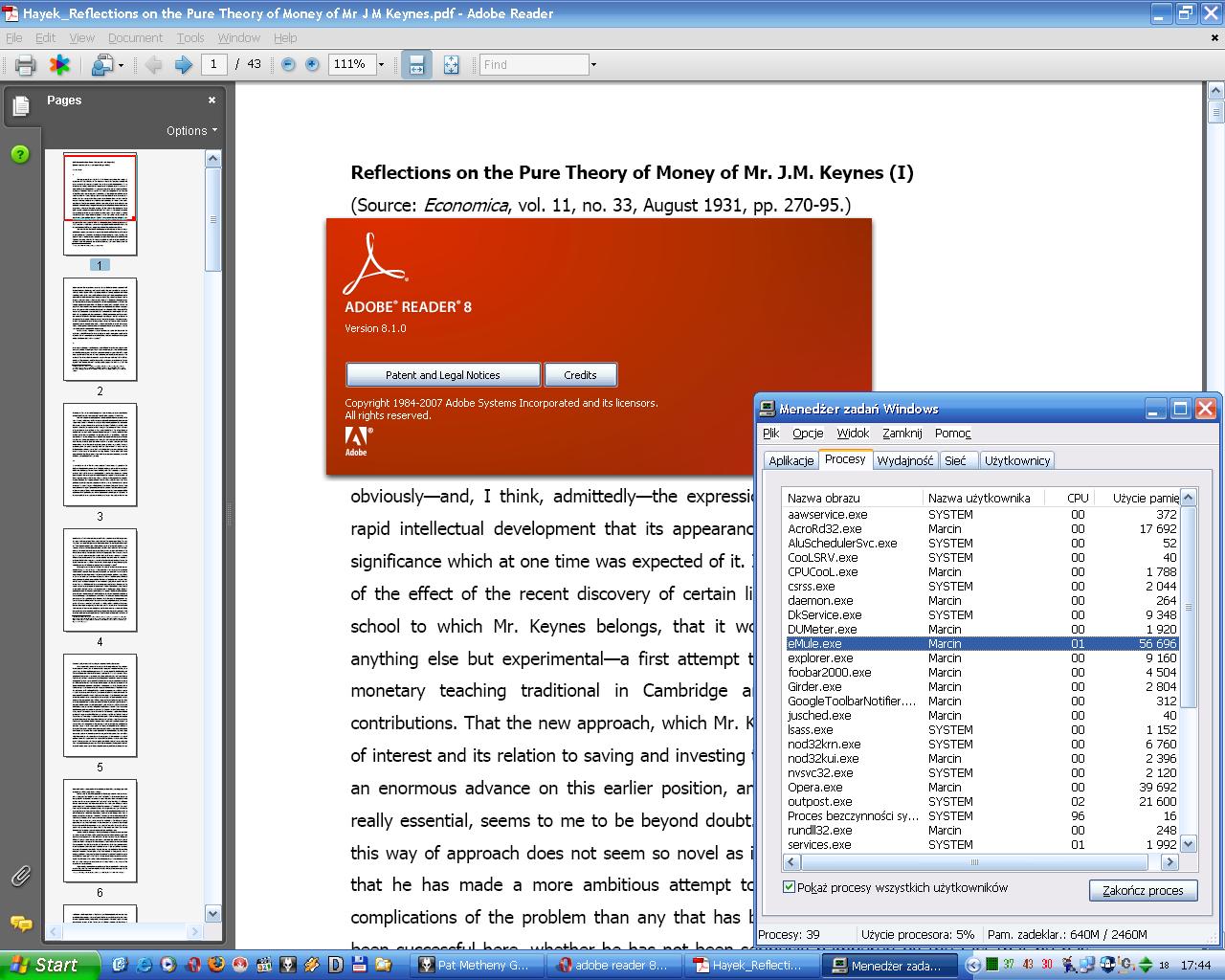Viewport: 1225px width, 980px height.
Task: Click the zoom in plus icon
Action: [x=312, y=65]
